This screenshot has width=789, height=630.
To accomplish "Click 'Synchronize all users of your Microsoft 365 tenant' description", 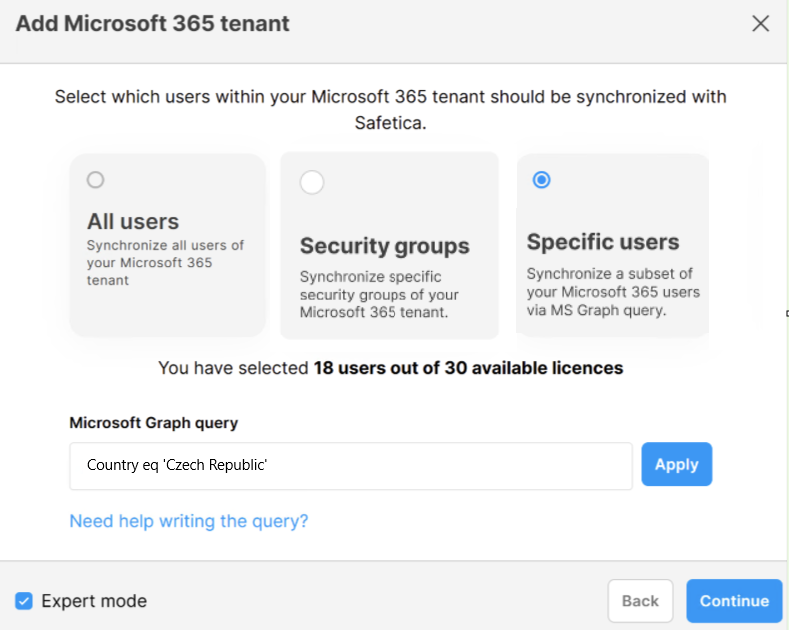I will point(165,263).
